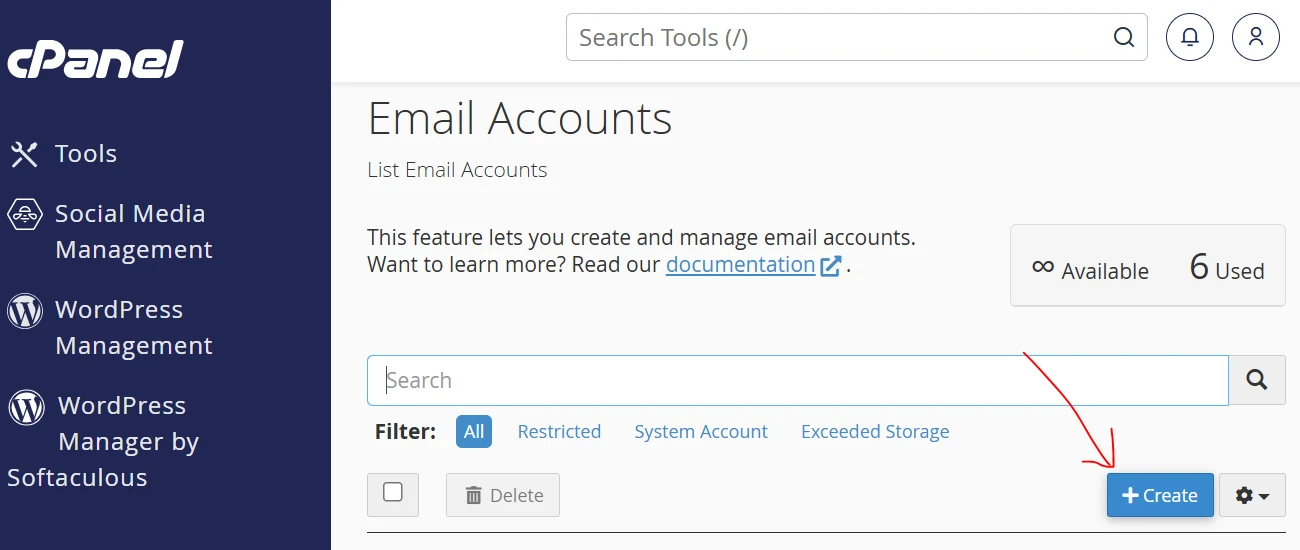This screenshot has width=1300, height=550.
Task: Click the Tools wrench icon
Action: click(24, 154)
